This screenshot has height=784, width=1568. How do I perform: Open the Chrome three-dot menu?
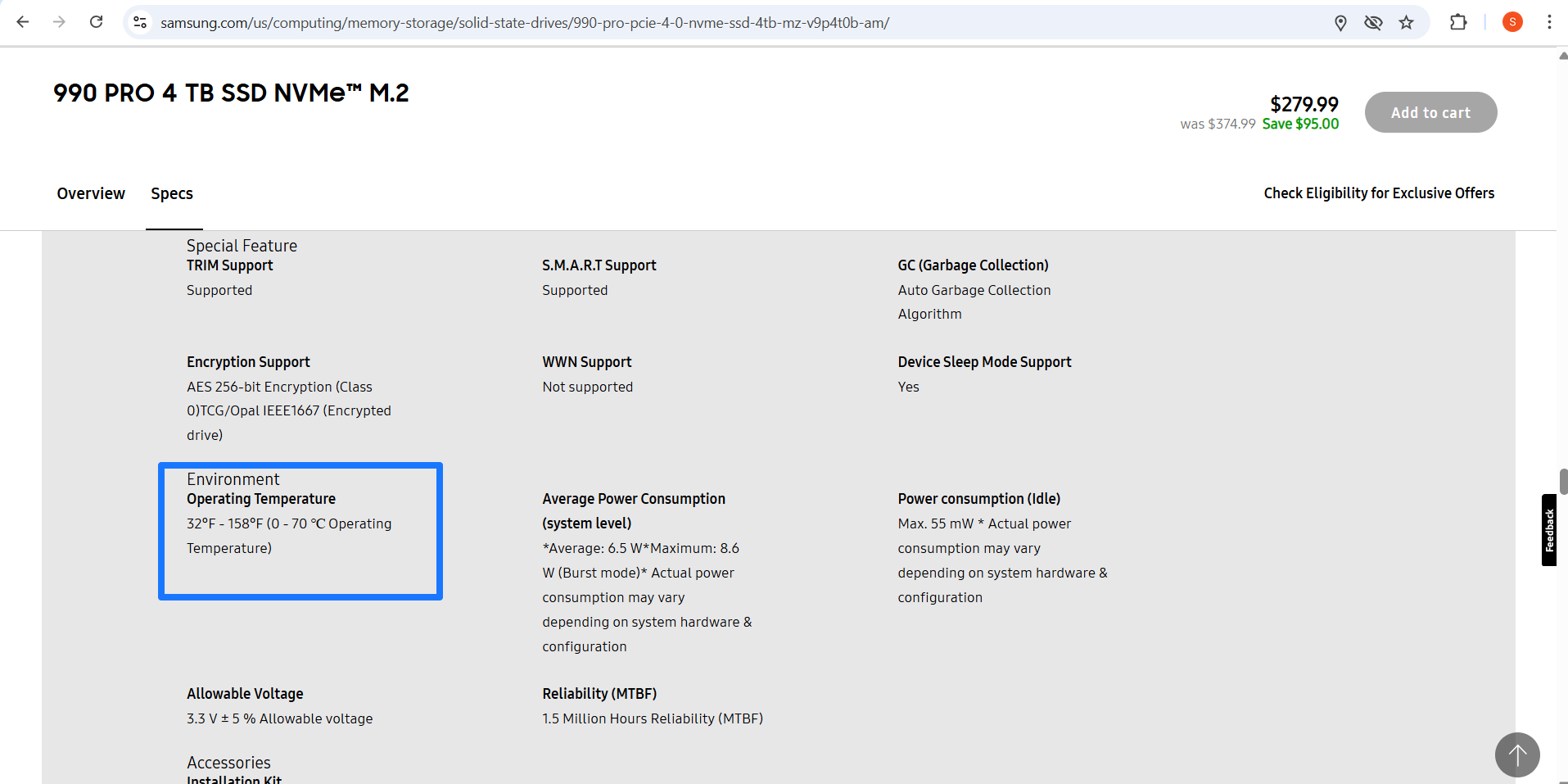tap(1549, 22)
